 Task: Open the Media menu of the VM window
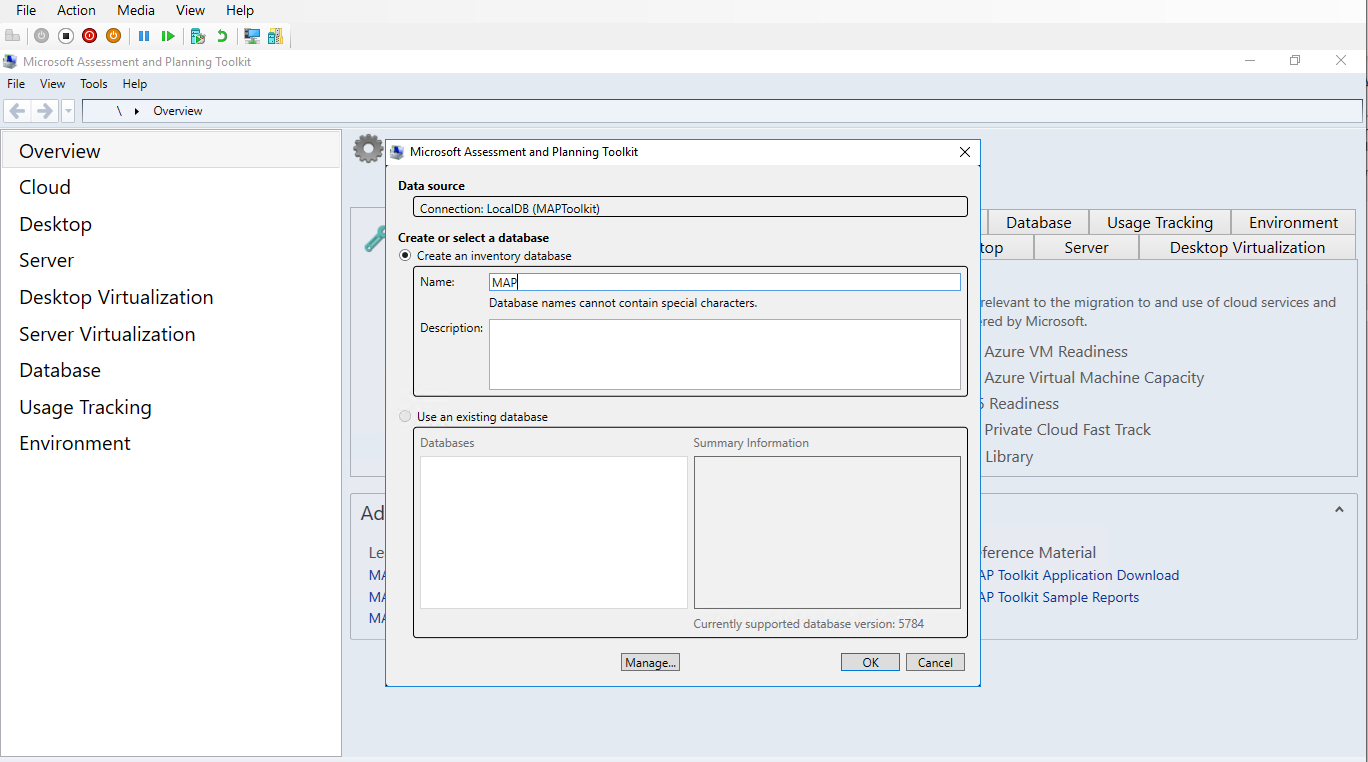[136, 10]
